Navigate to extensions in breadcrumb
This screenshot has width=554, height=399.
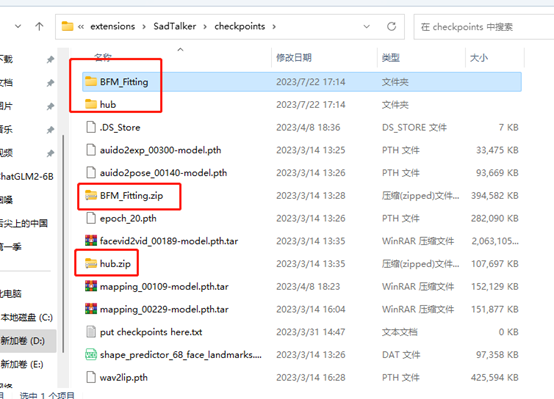point(113,27)
